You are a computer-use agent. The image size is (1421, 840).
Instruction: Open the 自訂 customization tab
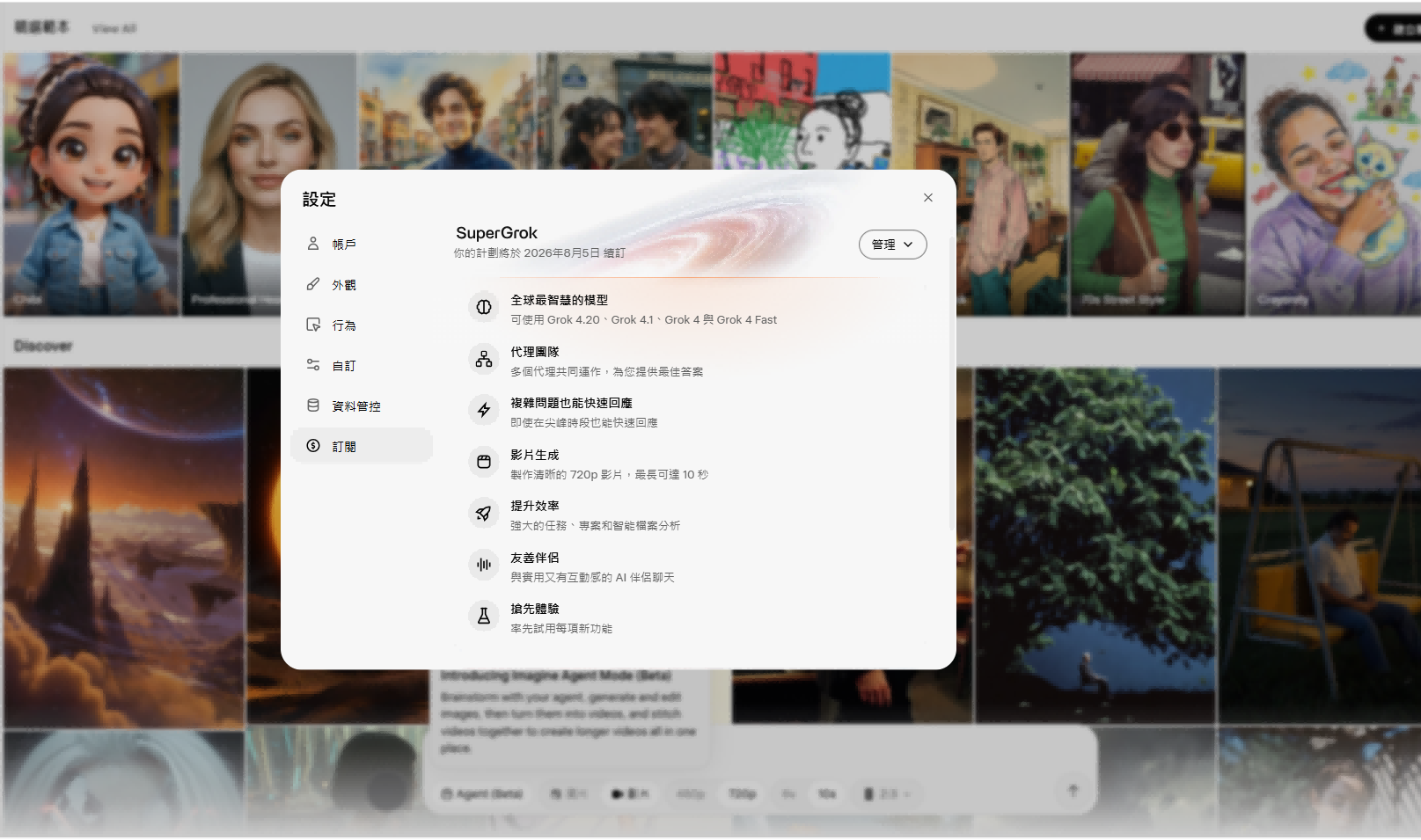361,366
